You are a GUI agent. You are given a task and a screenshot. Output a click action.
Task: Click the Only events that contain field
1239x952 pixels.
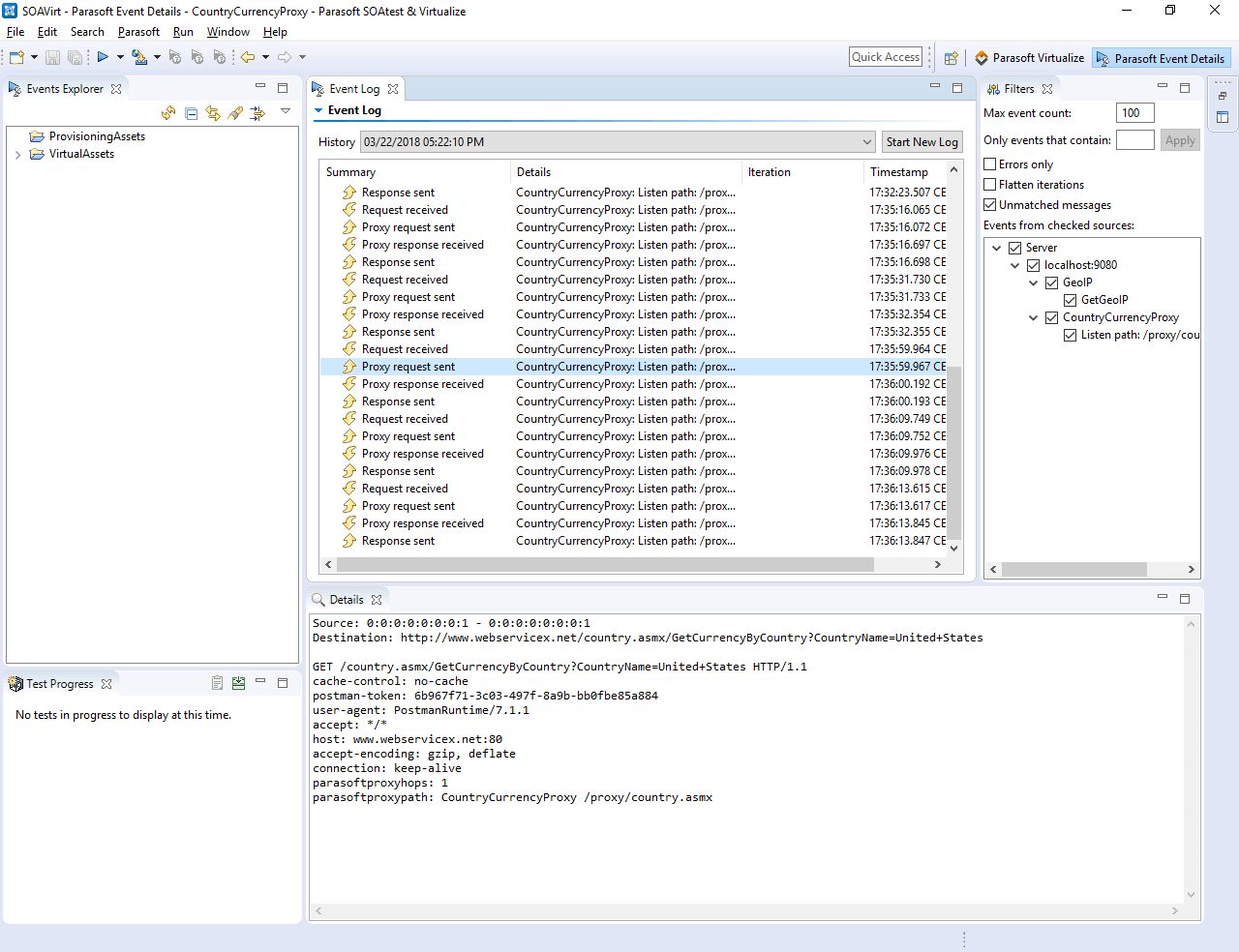[x=1135, y=140]
